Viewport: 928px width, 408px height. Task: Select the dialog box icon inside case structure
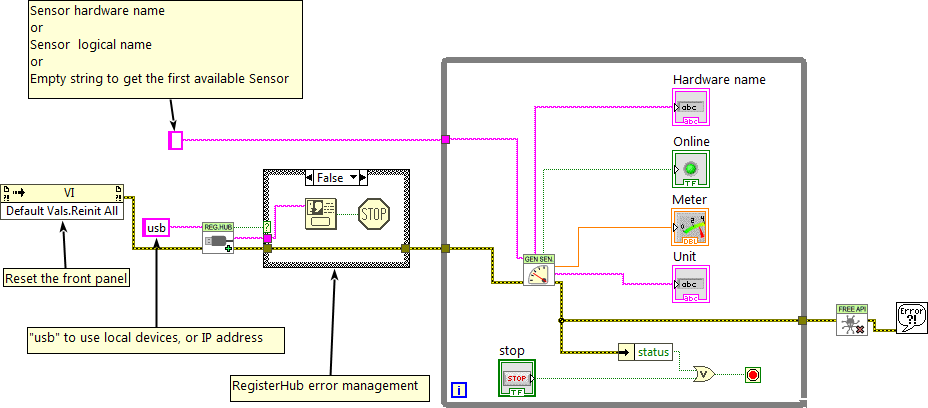point(320,212)
